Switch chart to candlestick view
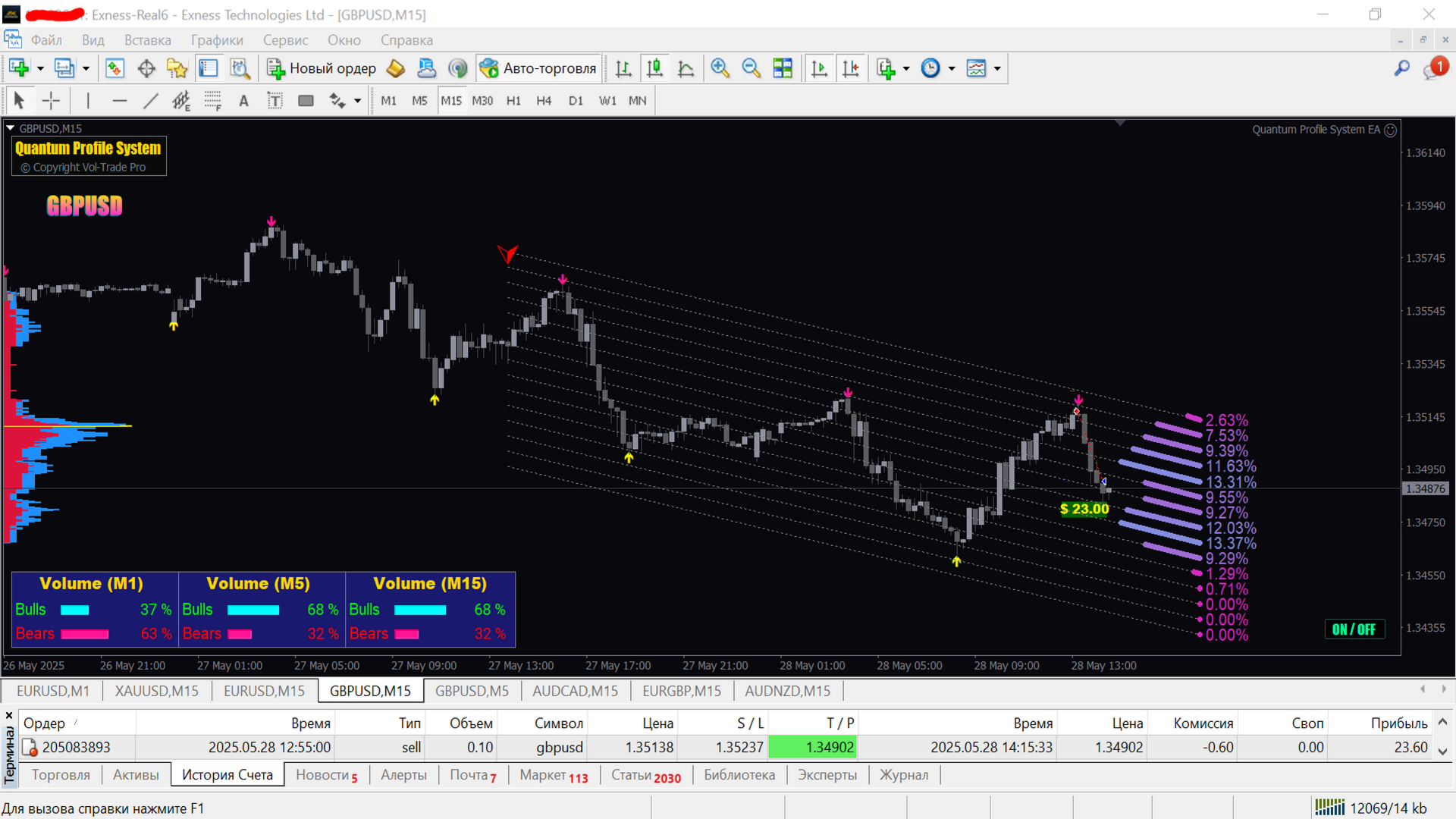Viewport: 1456px width, 819px height. 654,68
